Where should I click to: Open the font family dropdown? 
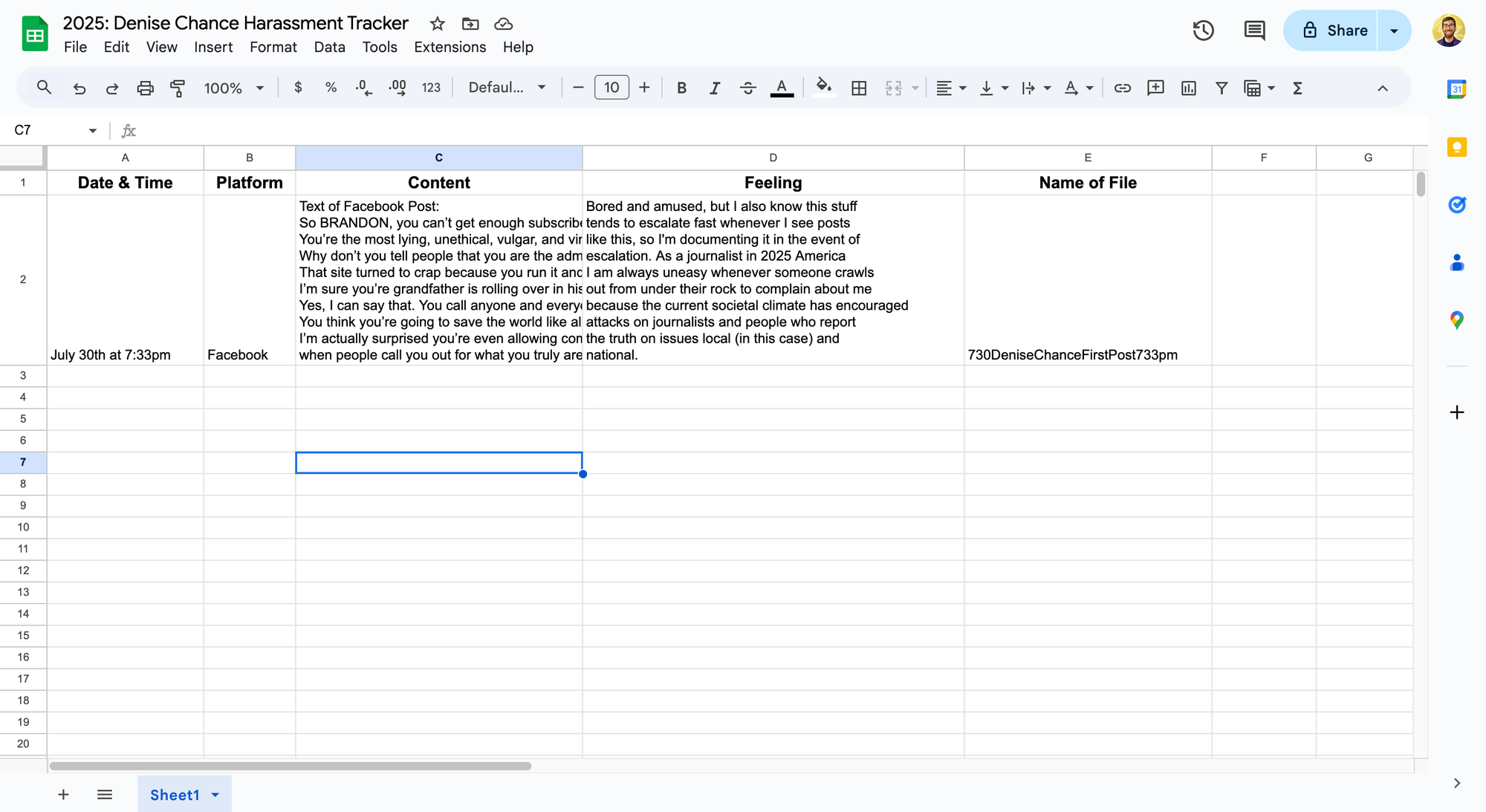pos(507,88)
